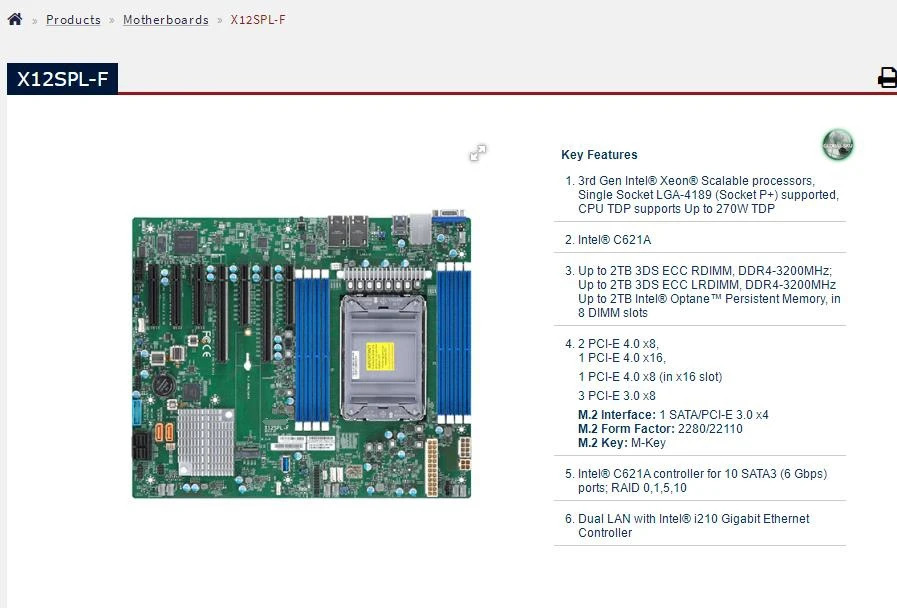Select 'CPU TDP supports Up to 270W TDP' text
Image resolution: width=897 pixels, height=608 pixels.
tap(676, 209)
